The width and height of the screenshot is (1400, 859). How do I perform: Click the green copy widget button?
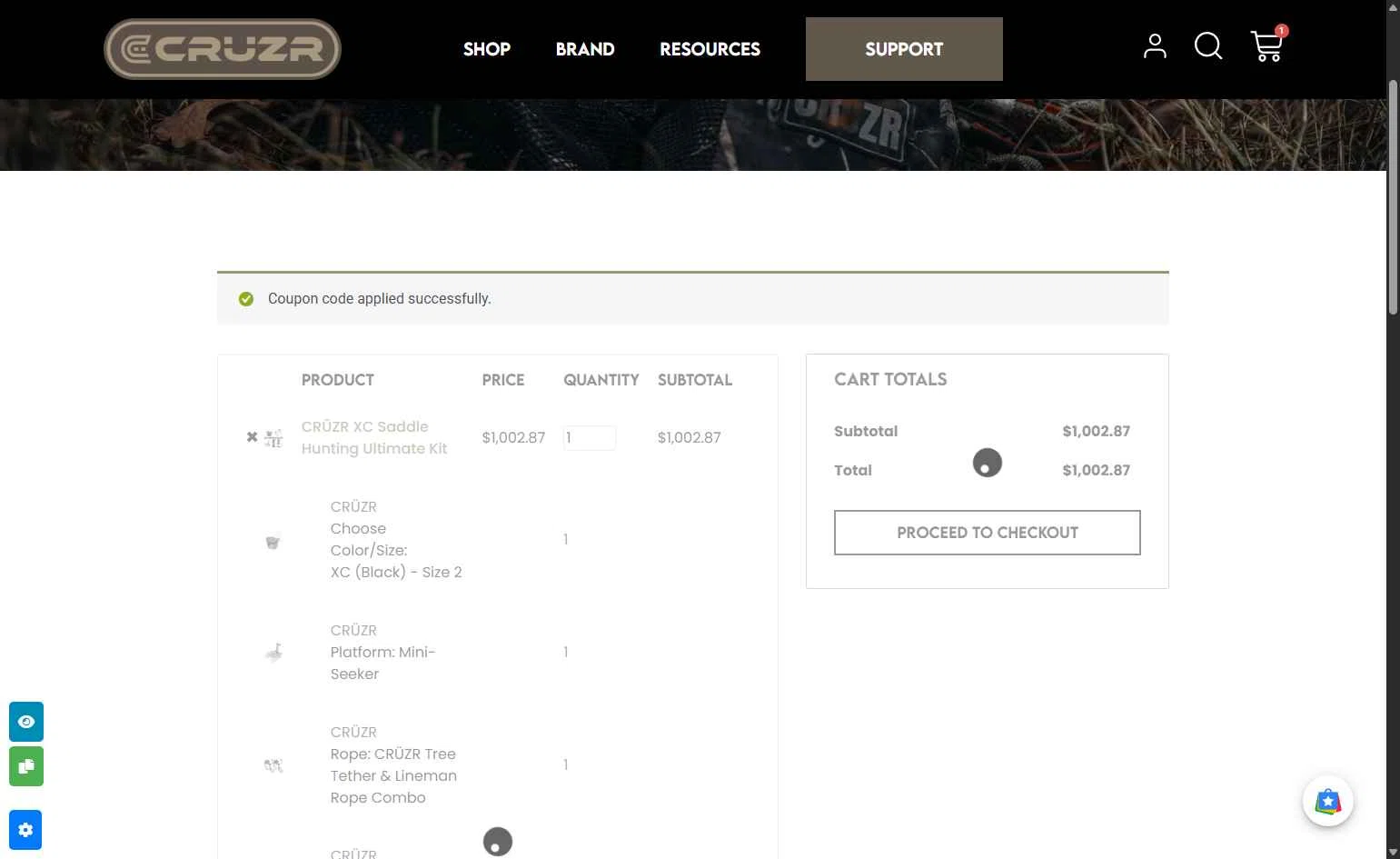[x=26, y=766]
